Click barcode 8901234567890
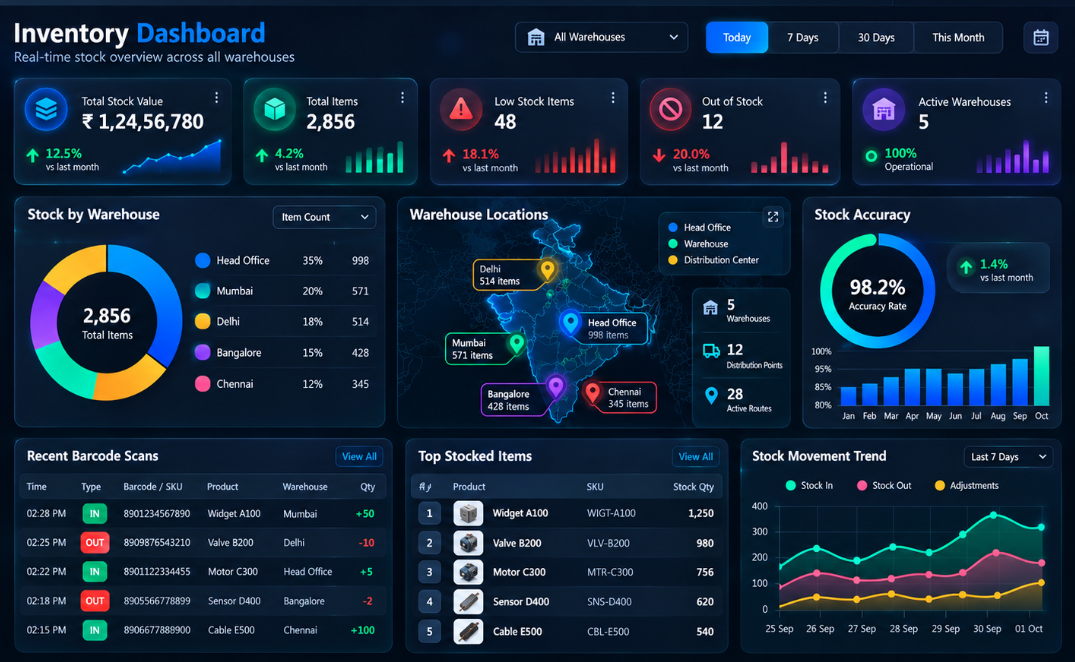This screenshot has height=662, width=1075. (157, 513)
